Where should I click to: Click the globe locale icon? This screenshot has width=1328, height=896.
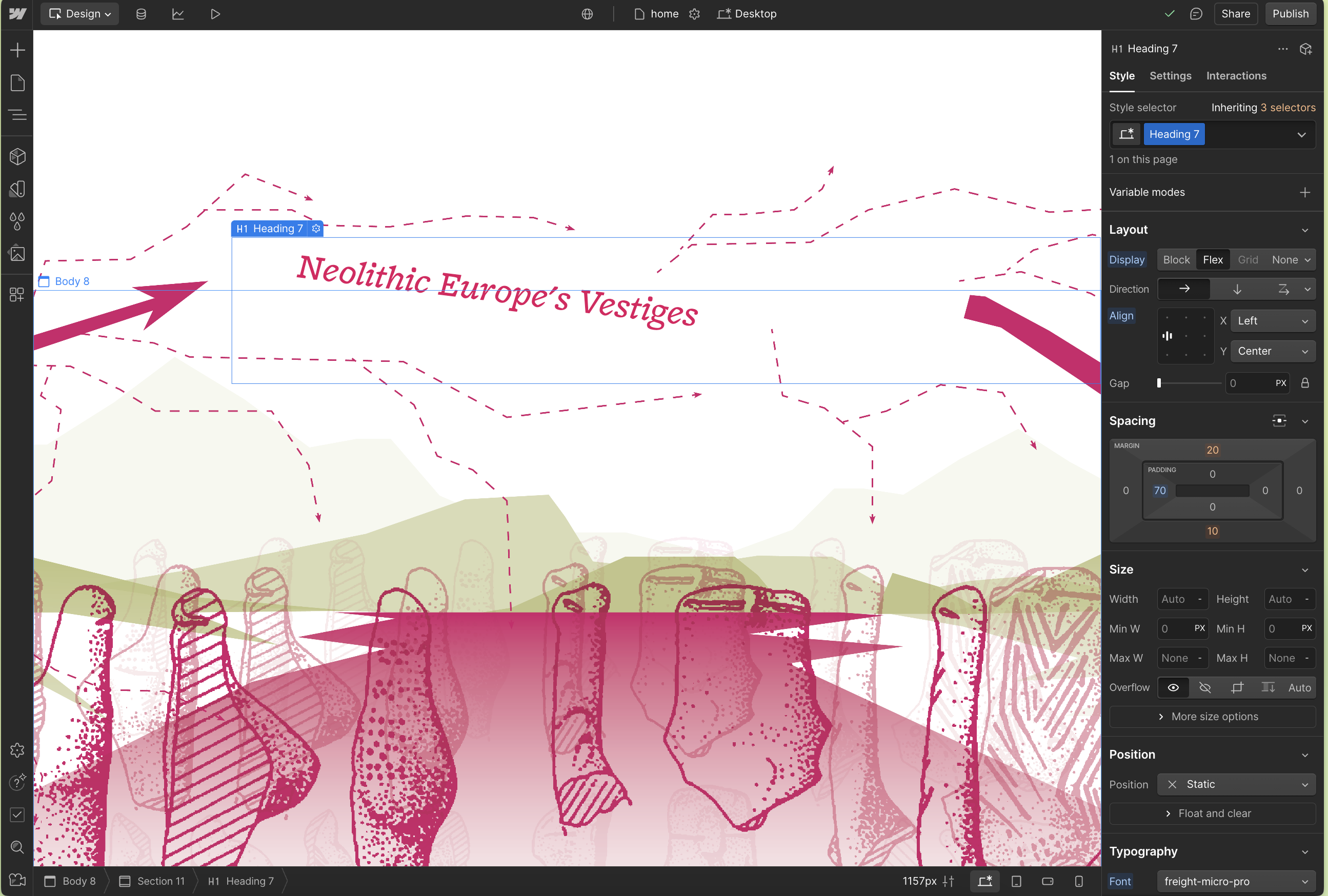pos(588,14)
